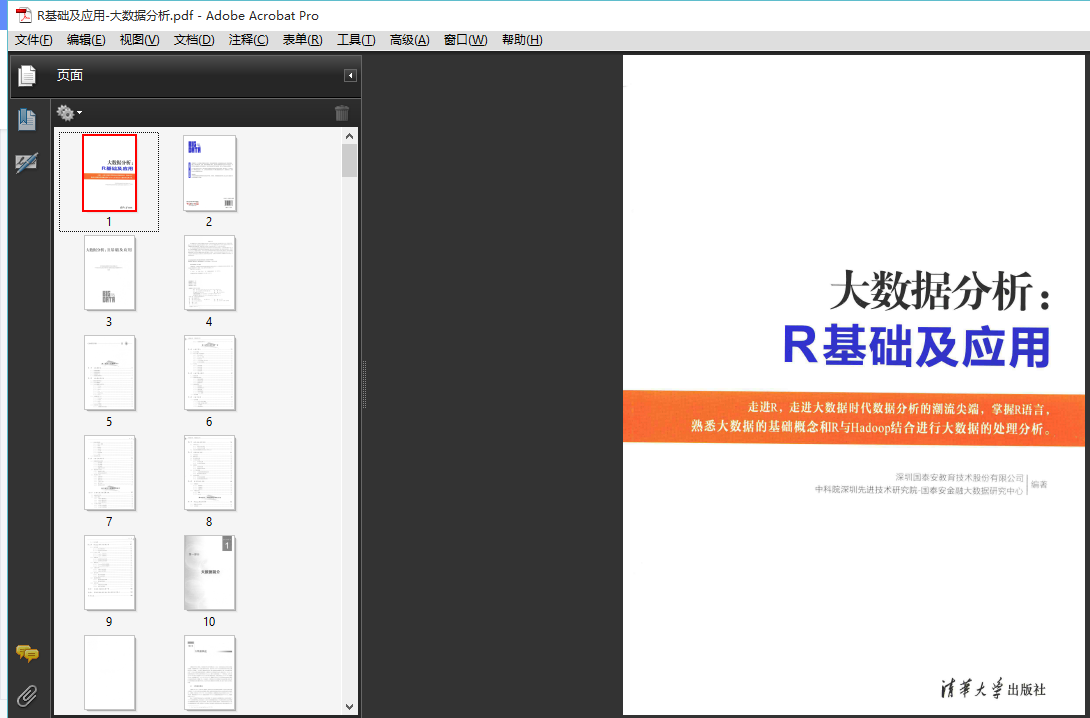Select page 9 thumbnail

coord(109,573)
